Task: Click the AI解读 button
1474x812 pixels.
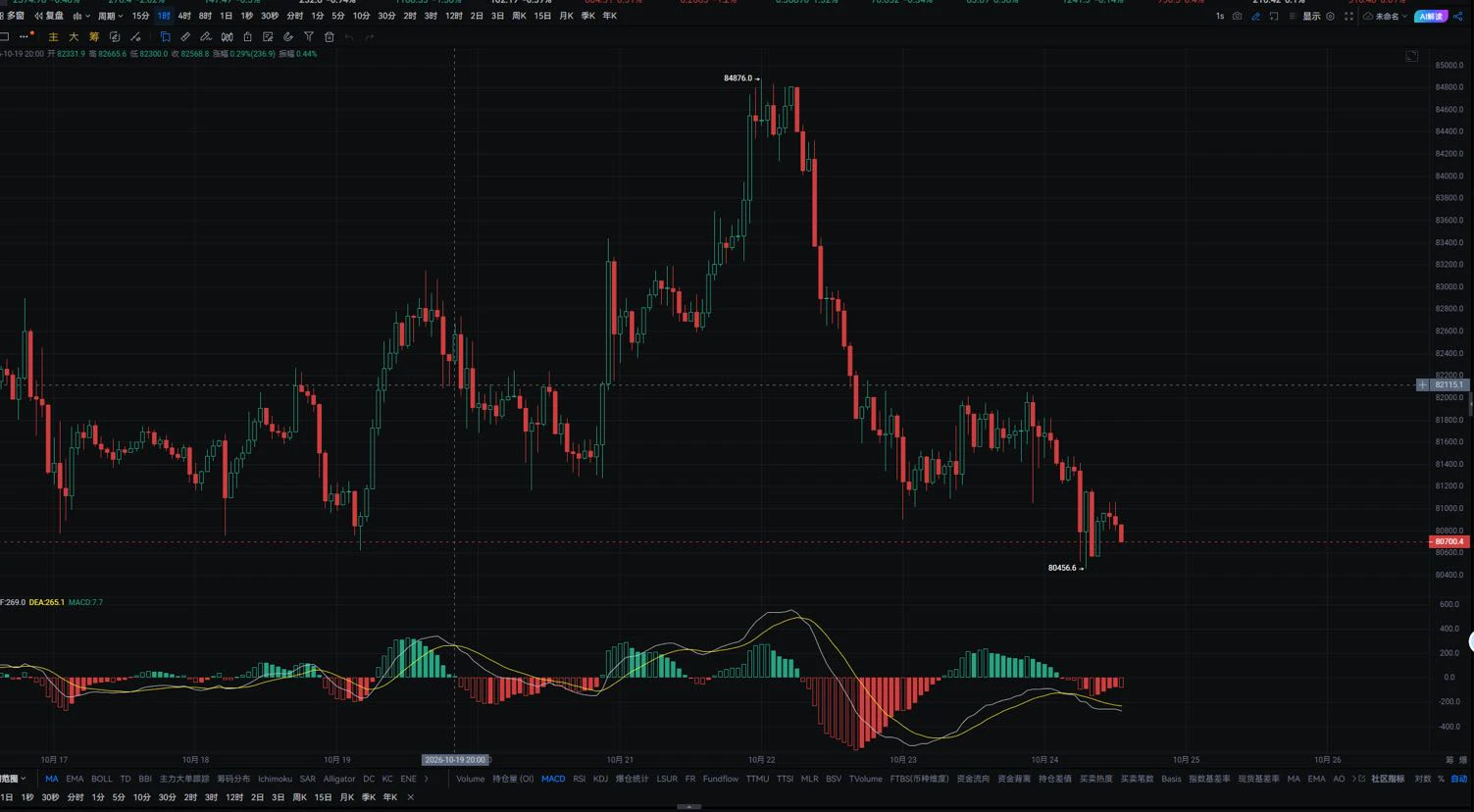Action: click(1432, 16)
